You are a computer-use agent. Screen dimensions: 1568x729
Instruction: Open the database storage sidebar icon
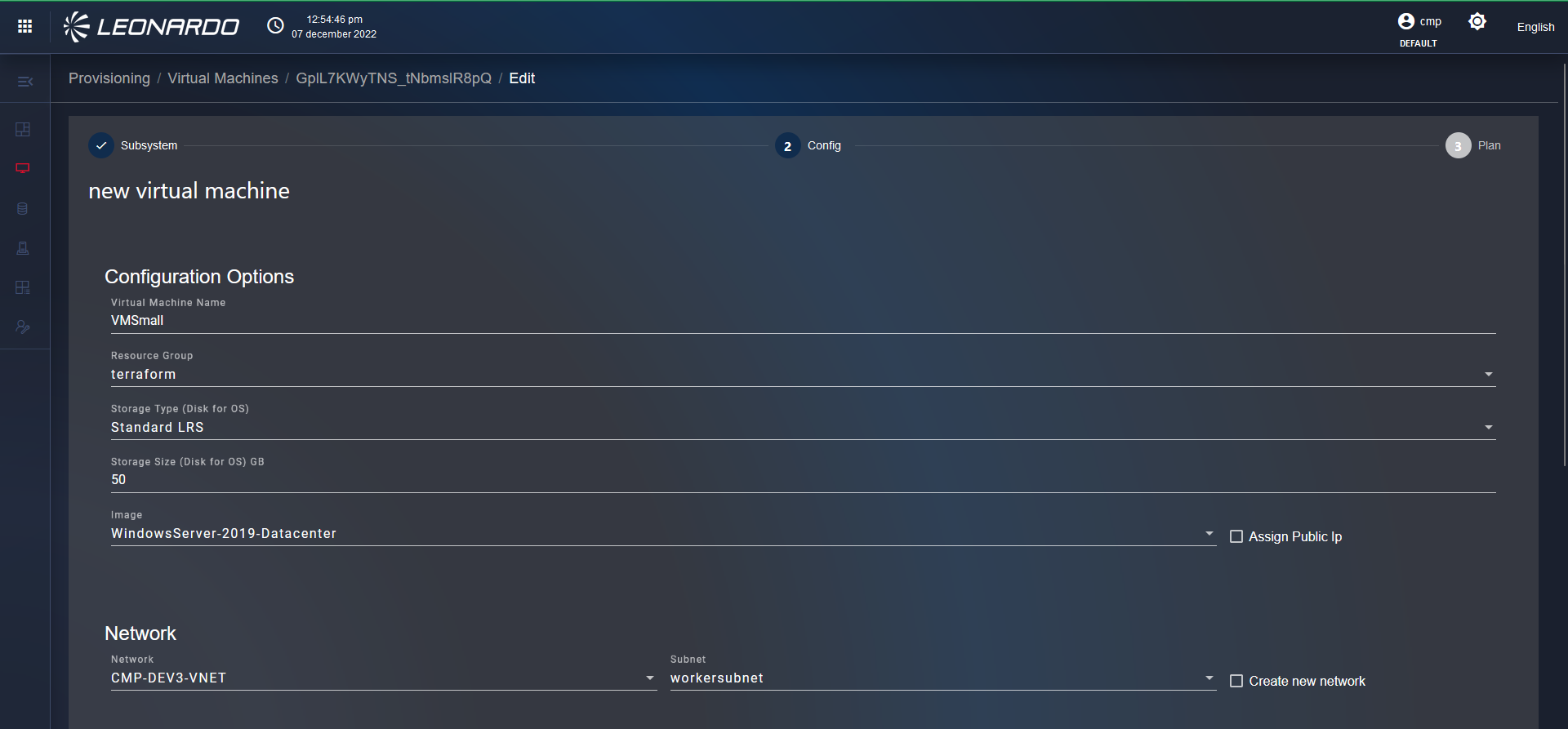tap(23, 209)
